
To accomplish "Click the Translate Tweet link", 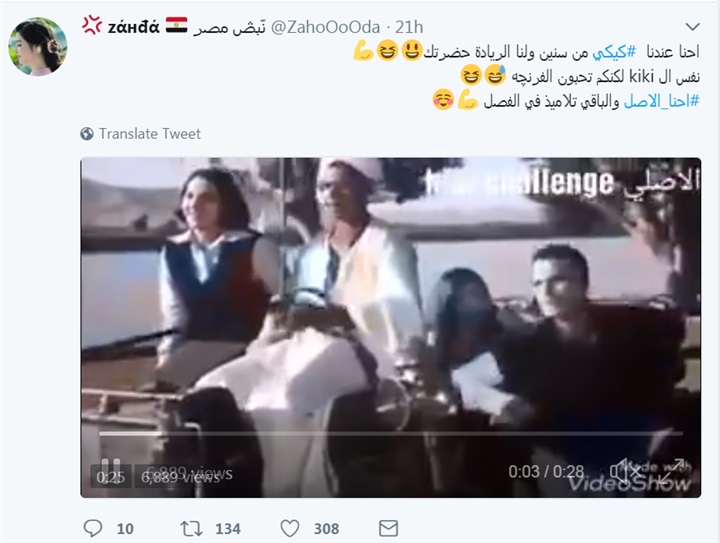I will tap(150, 134).
